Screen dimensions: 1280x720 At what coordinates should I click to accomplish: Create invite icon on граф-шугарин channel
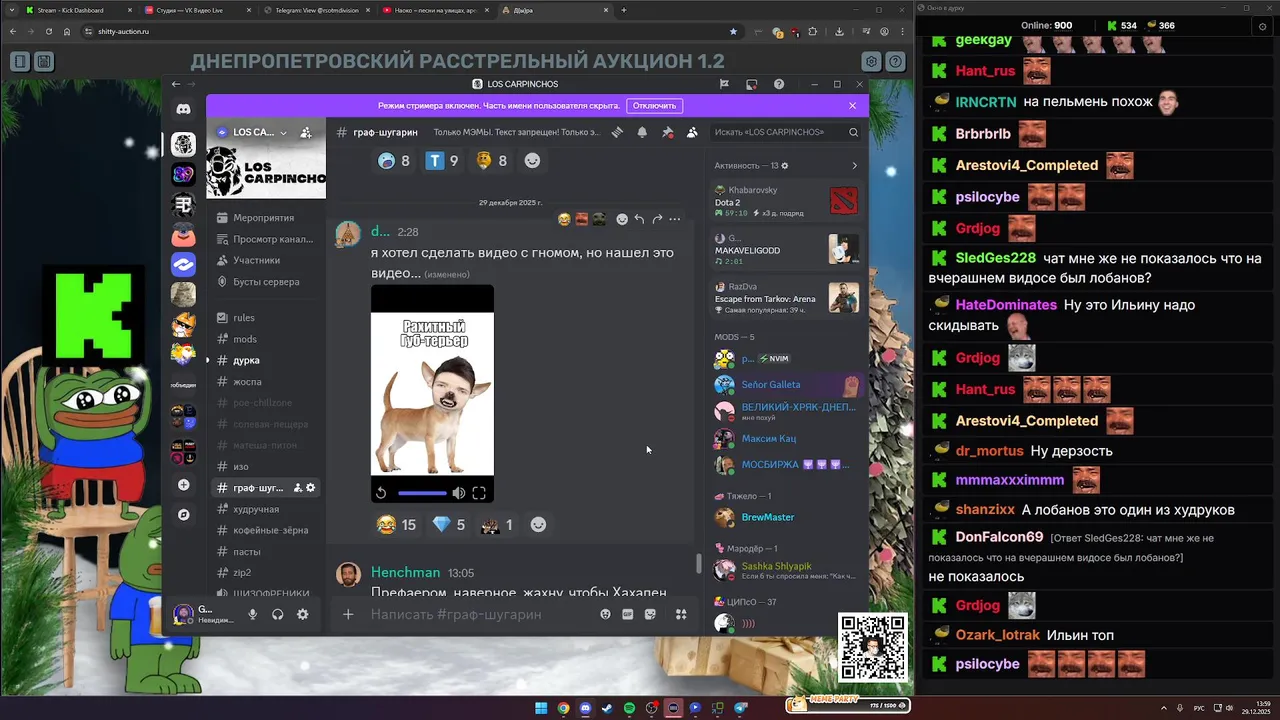tap(297, 488)
